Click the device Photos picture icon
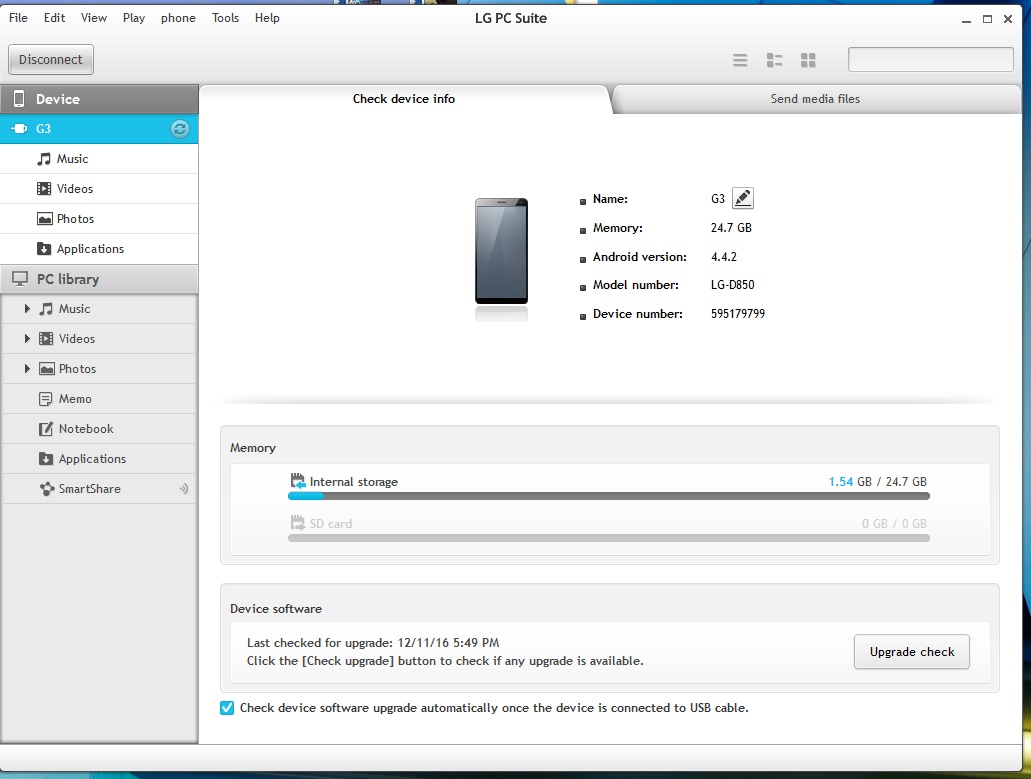The width and height of the screenshot is (1031, 779). (45, 219)
